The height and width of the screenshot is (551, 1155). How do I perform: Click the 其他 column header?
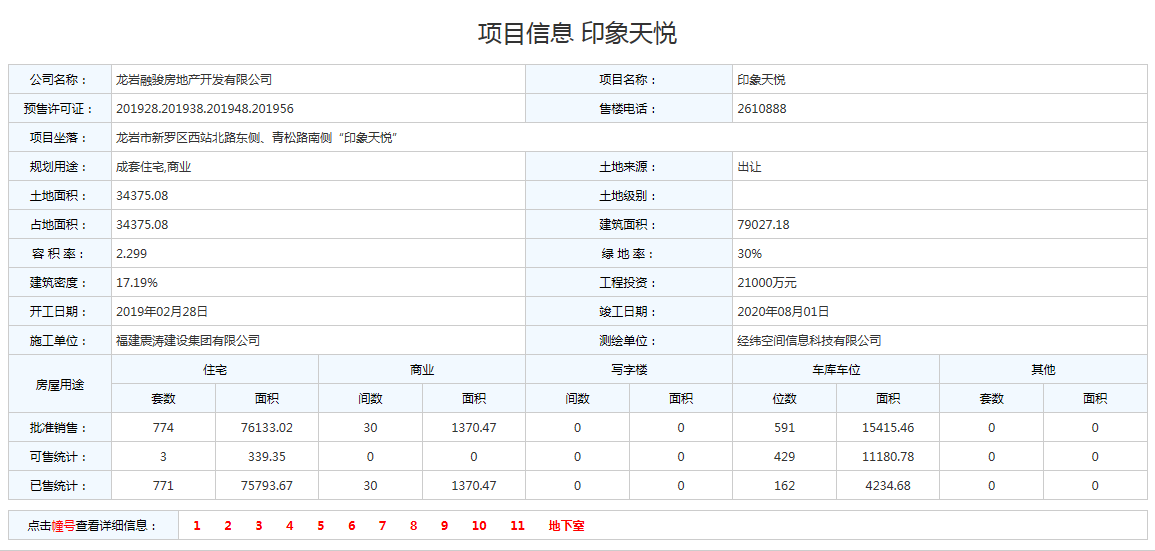1043,370
